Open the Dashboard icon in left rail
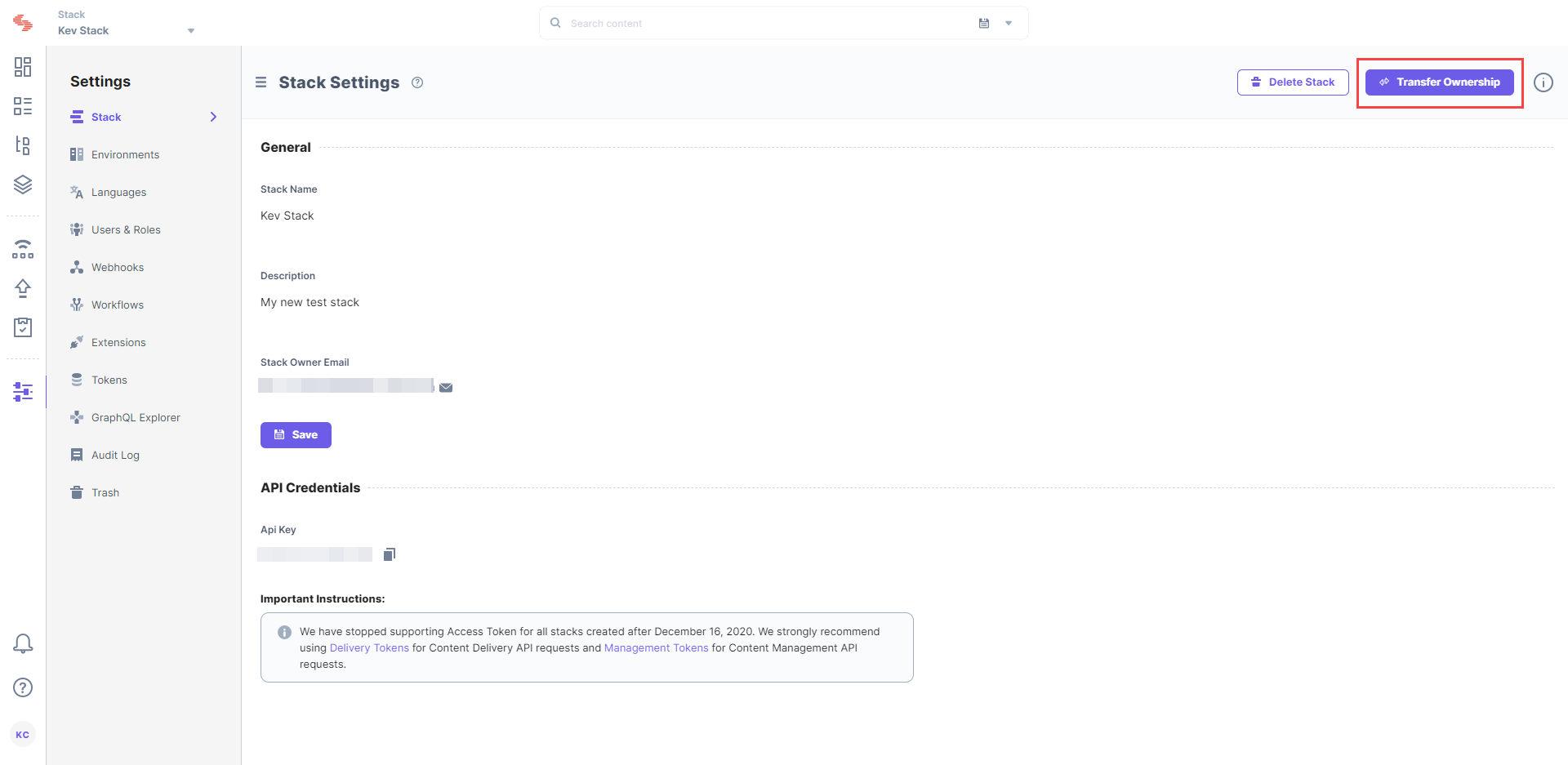The width and height of the screenshot is (1568, 765). [23, 67]
